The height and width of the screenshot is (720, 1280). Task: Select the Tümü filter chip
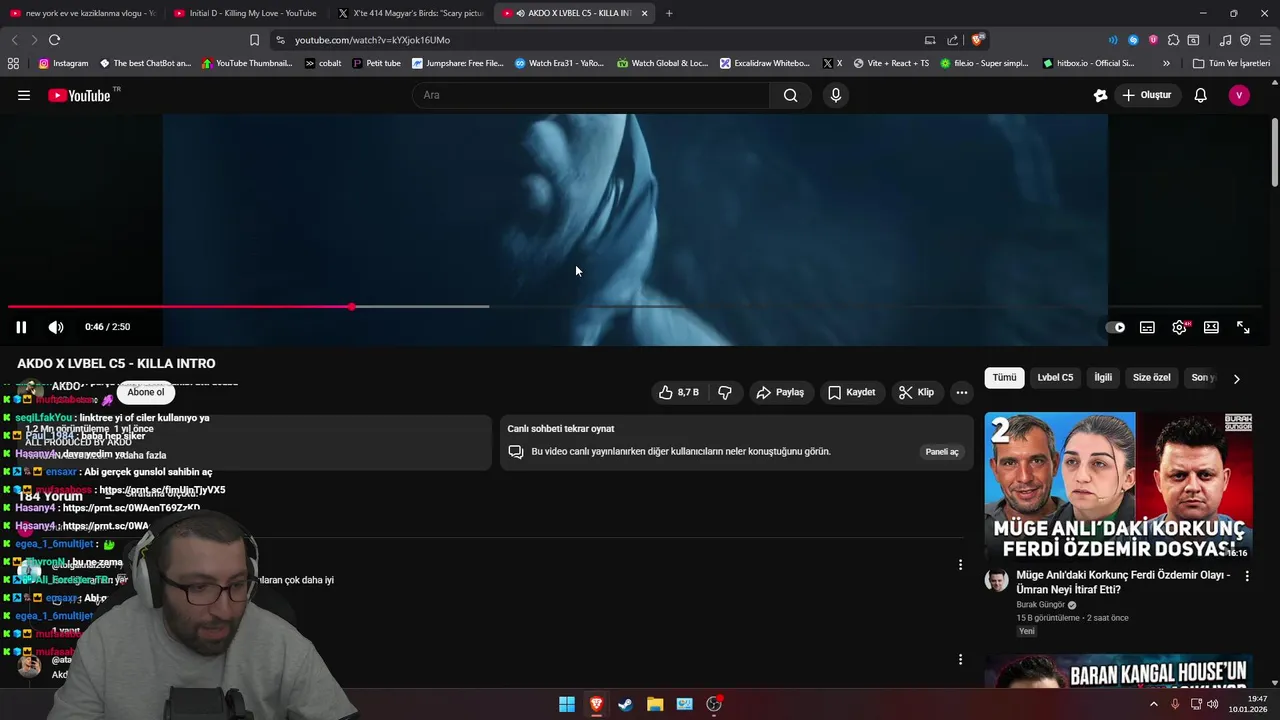1004,378
